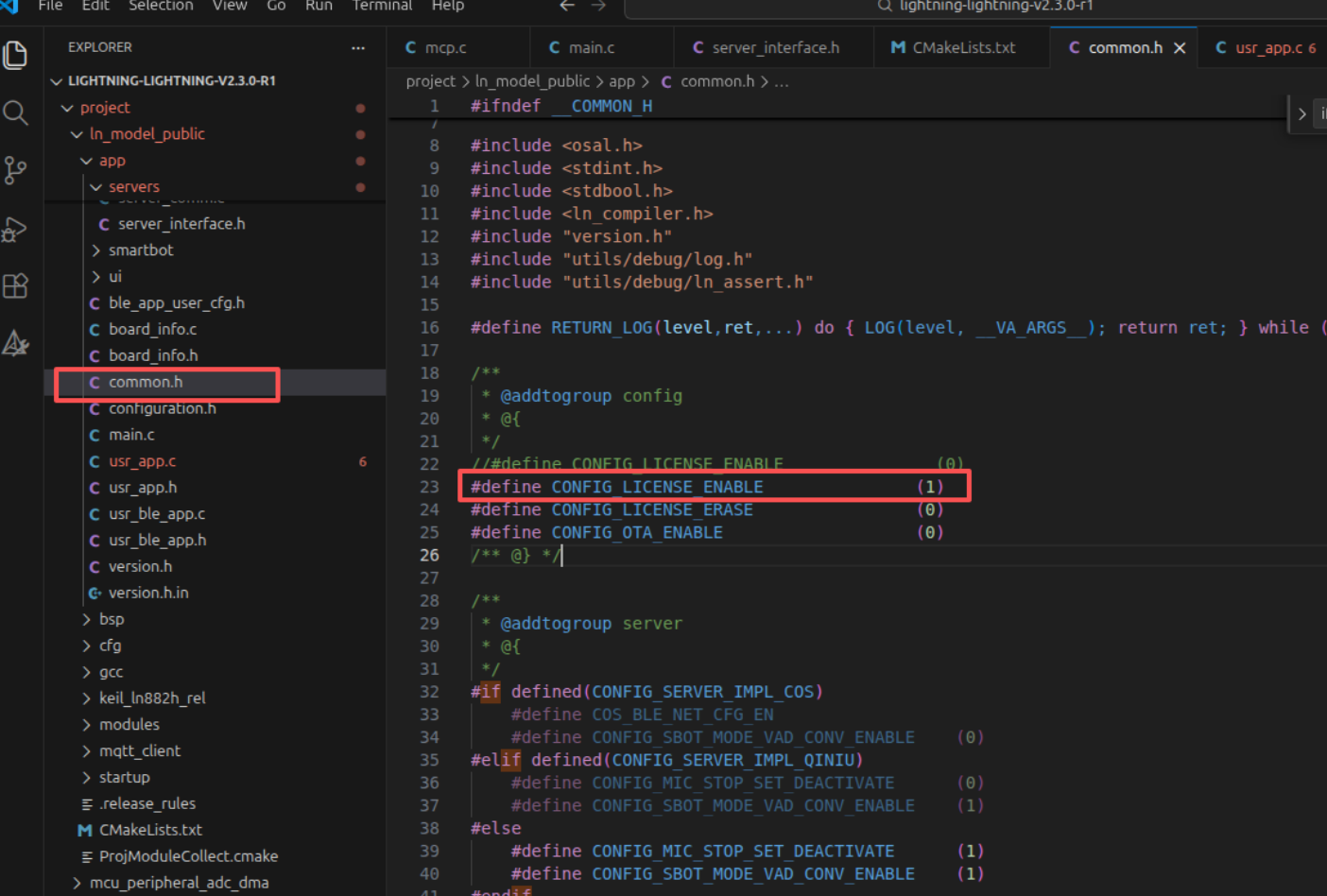Expand the keil_ln882h_rel folder
The height and width of the screenshot is (896, 1327).
86,698
